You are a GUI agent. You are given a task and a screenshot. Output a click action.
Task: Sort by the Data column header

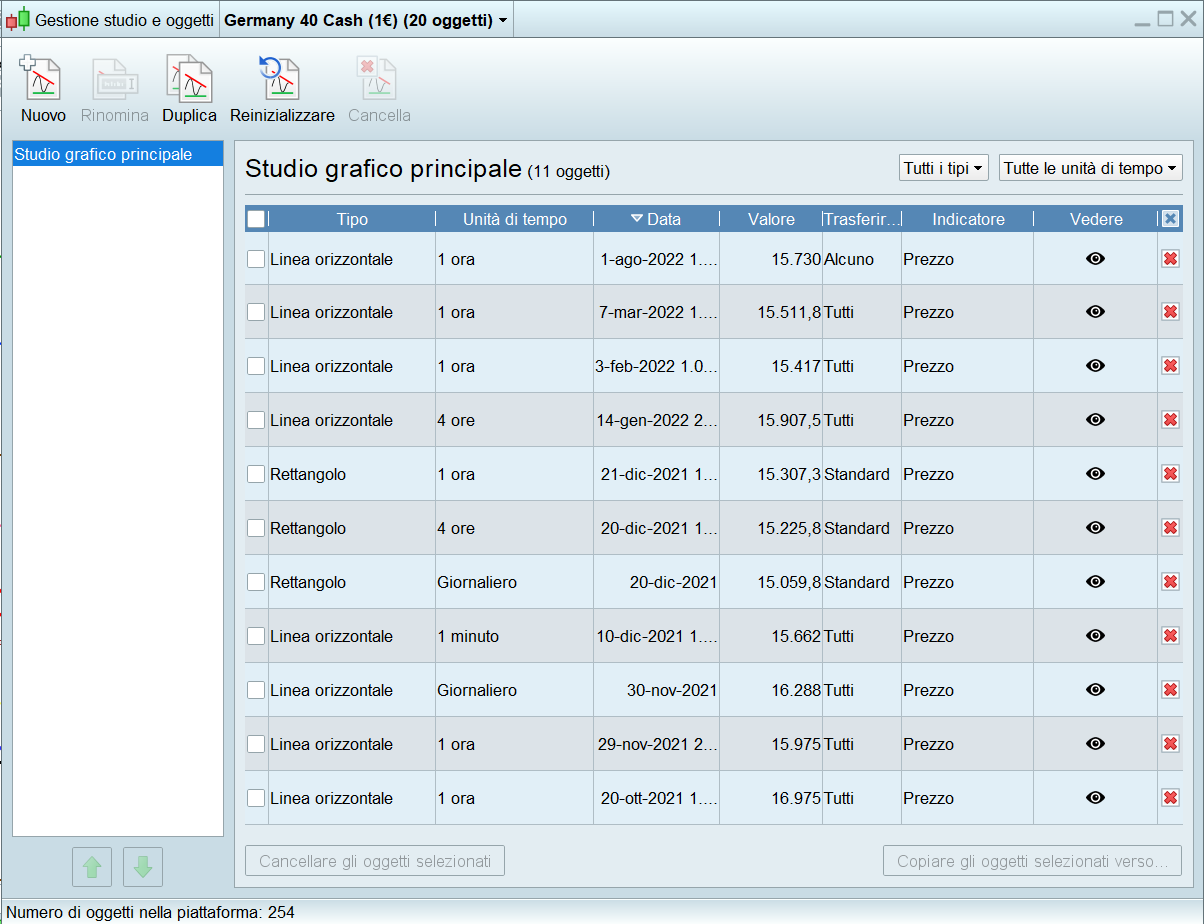[x=656, y=219]
